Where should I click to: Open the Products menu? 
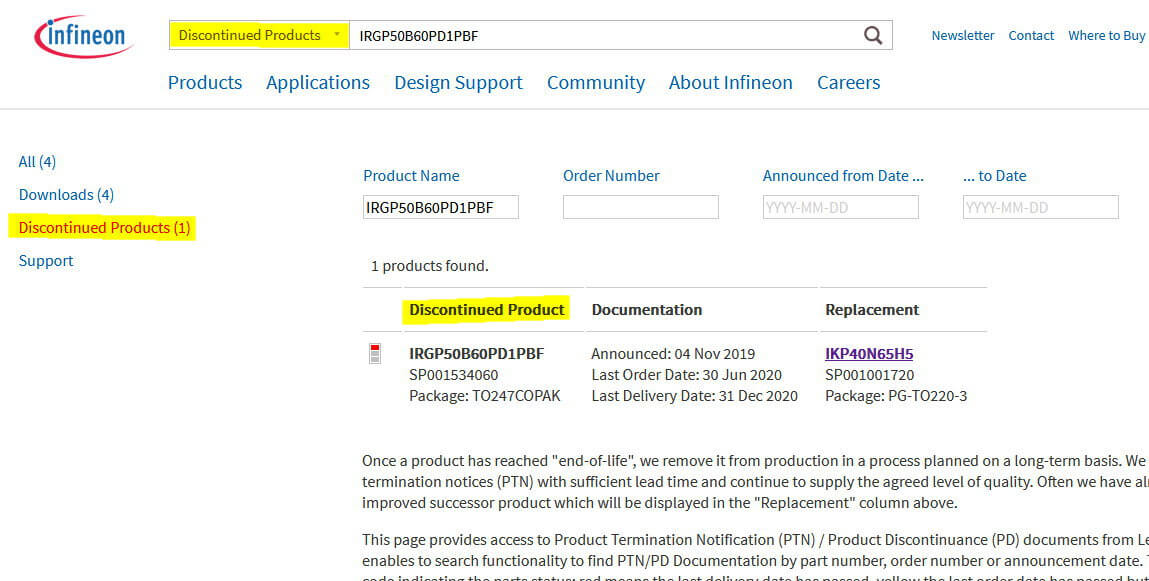pos(205,82)
